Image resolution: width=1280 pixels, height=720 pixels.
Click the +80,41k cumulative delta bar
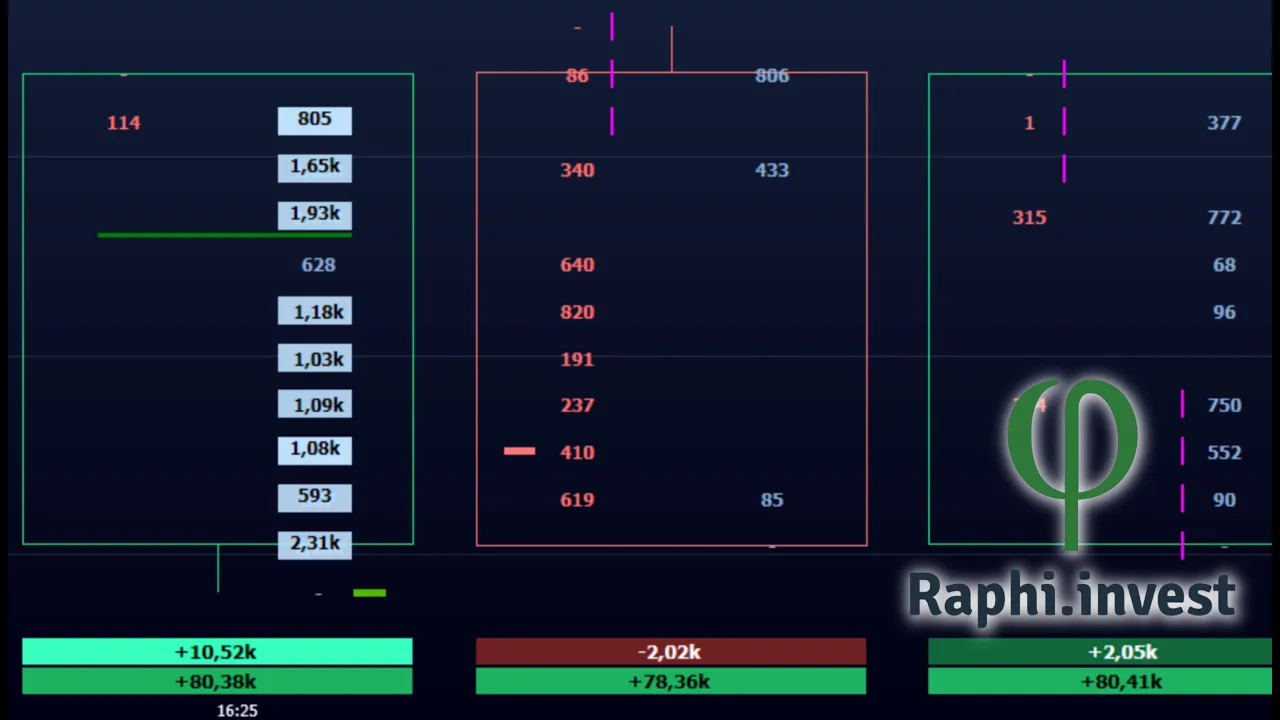[x=1100, y=681]
